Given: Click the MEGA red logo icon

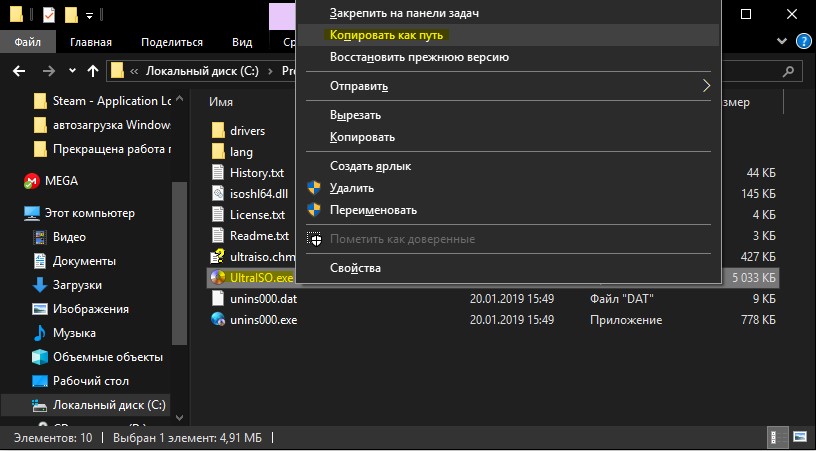Looking at the screenshot, I should (x=32, y=181).
